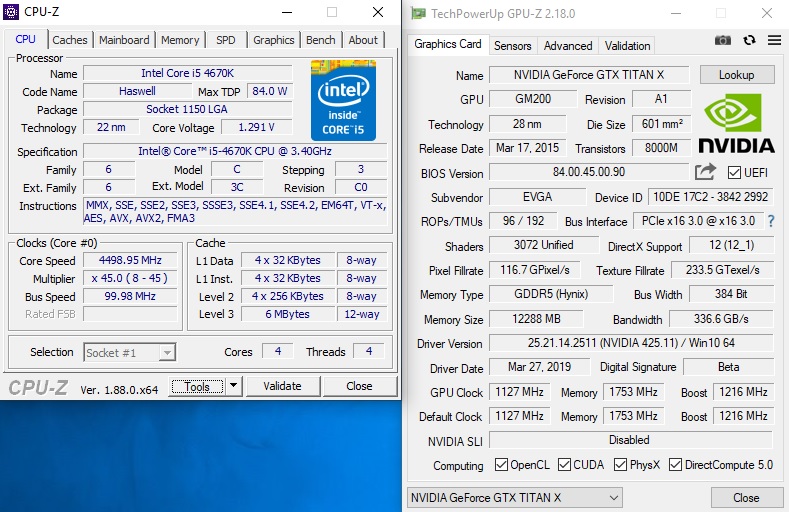Screen dimensions: 789x512
Task: Click the Intel Core i5 logo
Action: coord(343,100)
